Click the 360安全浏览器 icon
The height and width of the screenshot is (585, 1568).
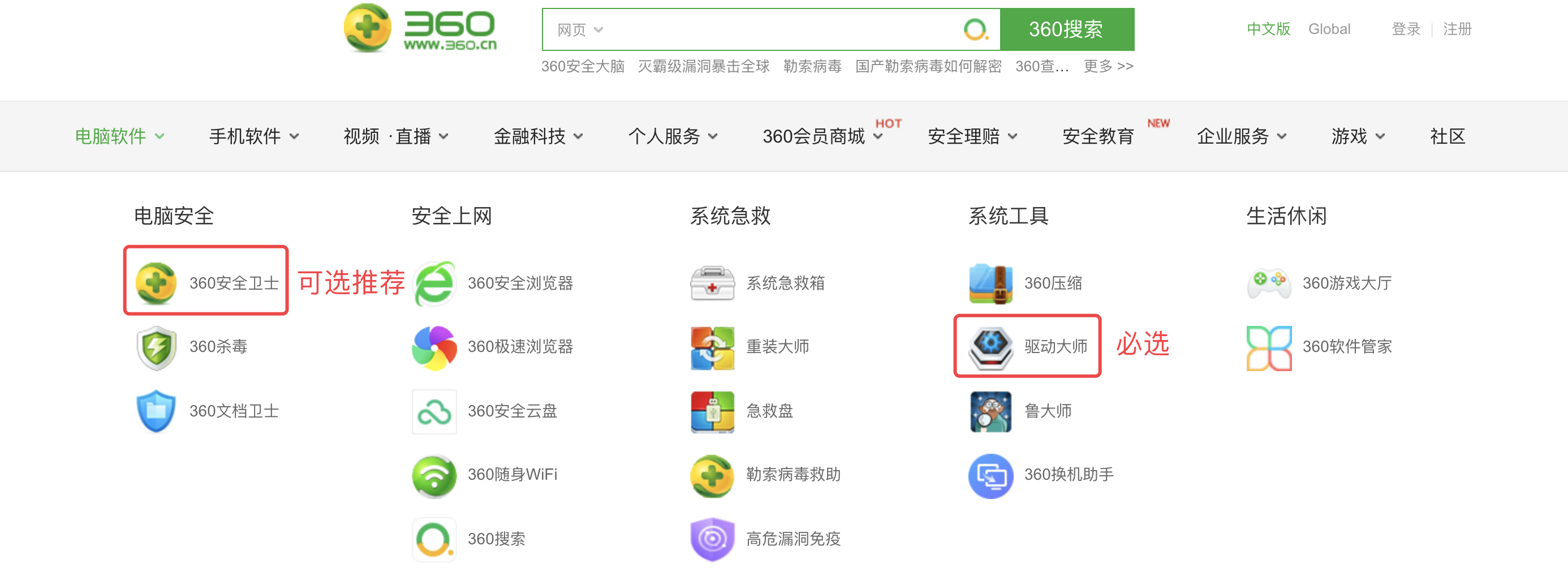coord(434,283)
